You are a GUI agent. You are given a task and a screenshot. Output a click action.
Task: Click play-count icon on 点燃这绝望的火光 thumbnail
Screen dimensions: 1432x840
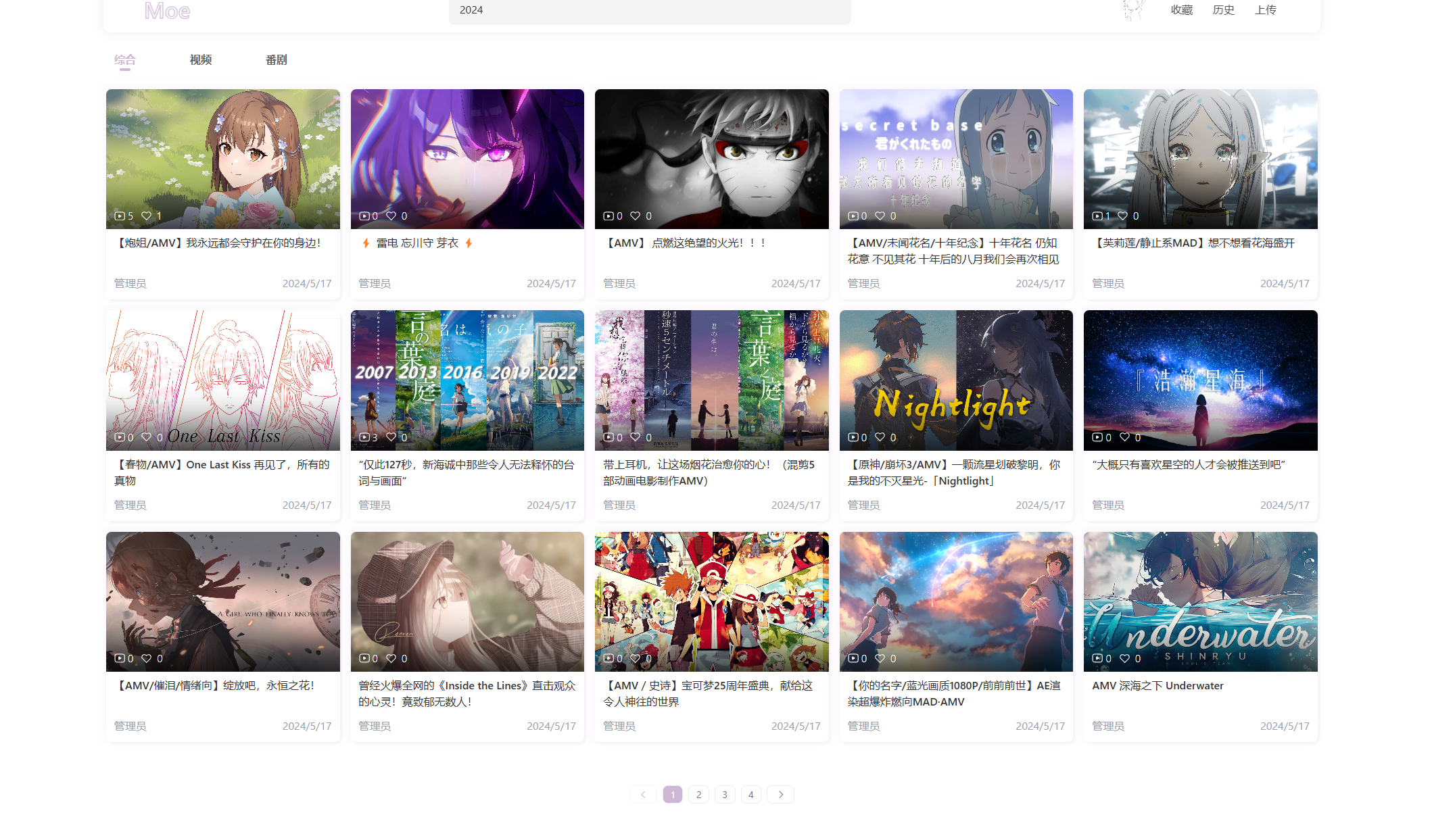coord(608,216)
